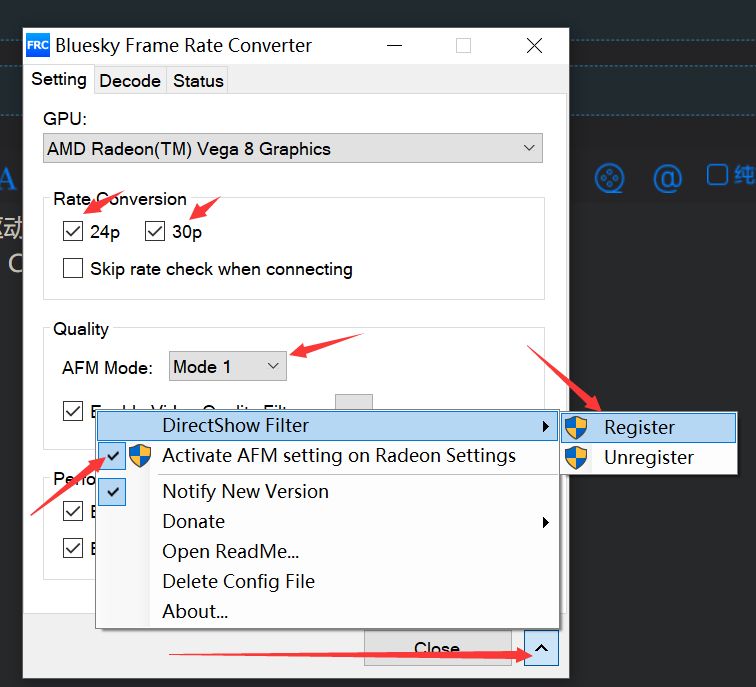The height and width of the screenshot is (687, 756).
Task: Click the FRC app icon in title bar
Action: click(x=37, y=46)
